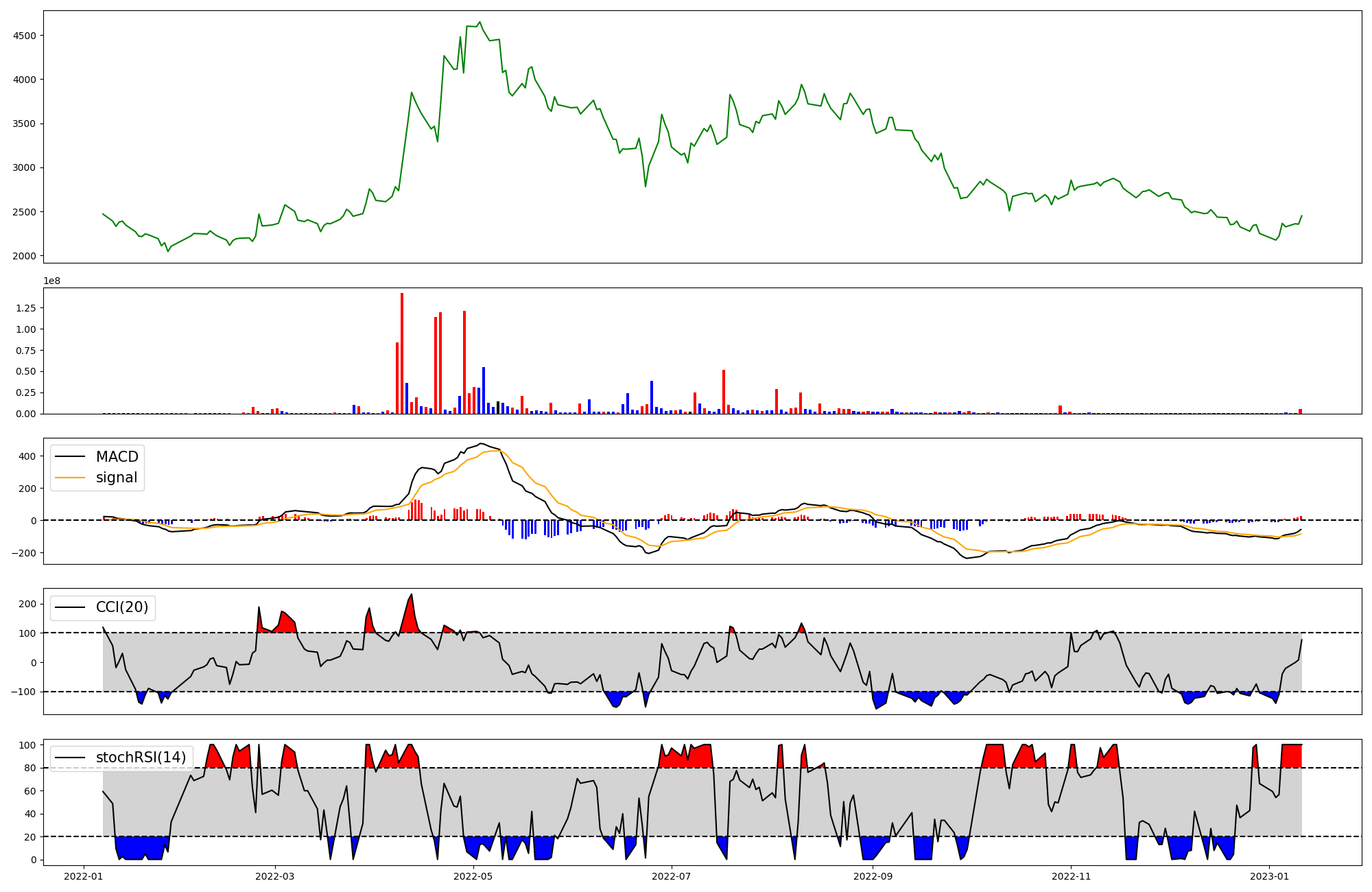Click the MACD legend label
Viewport: 1372px width, 892px height.
coord(117,457)
